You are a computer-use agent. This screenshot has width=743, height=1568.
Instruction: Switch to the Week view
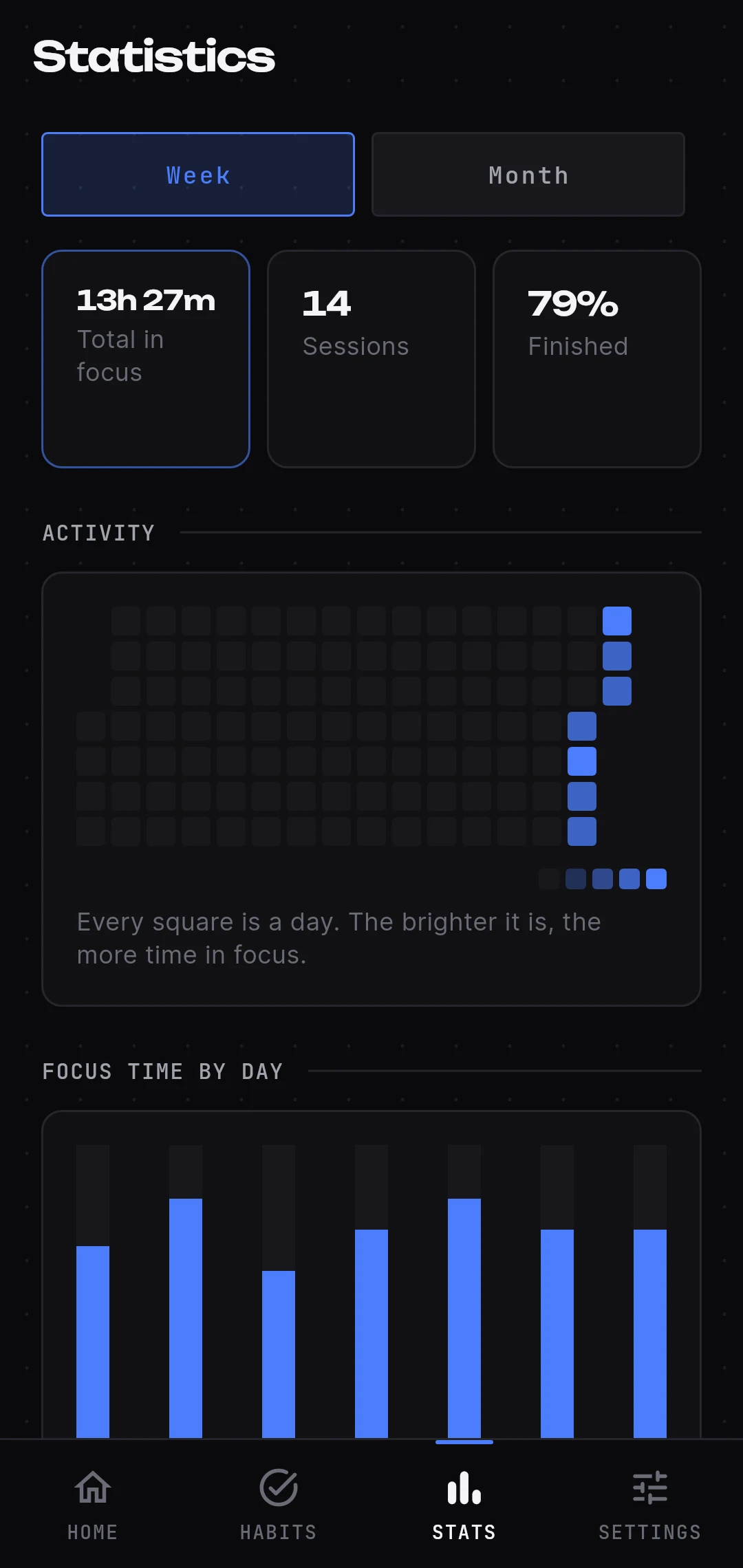coord(198,175)
